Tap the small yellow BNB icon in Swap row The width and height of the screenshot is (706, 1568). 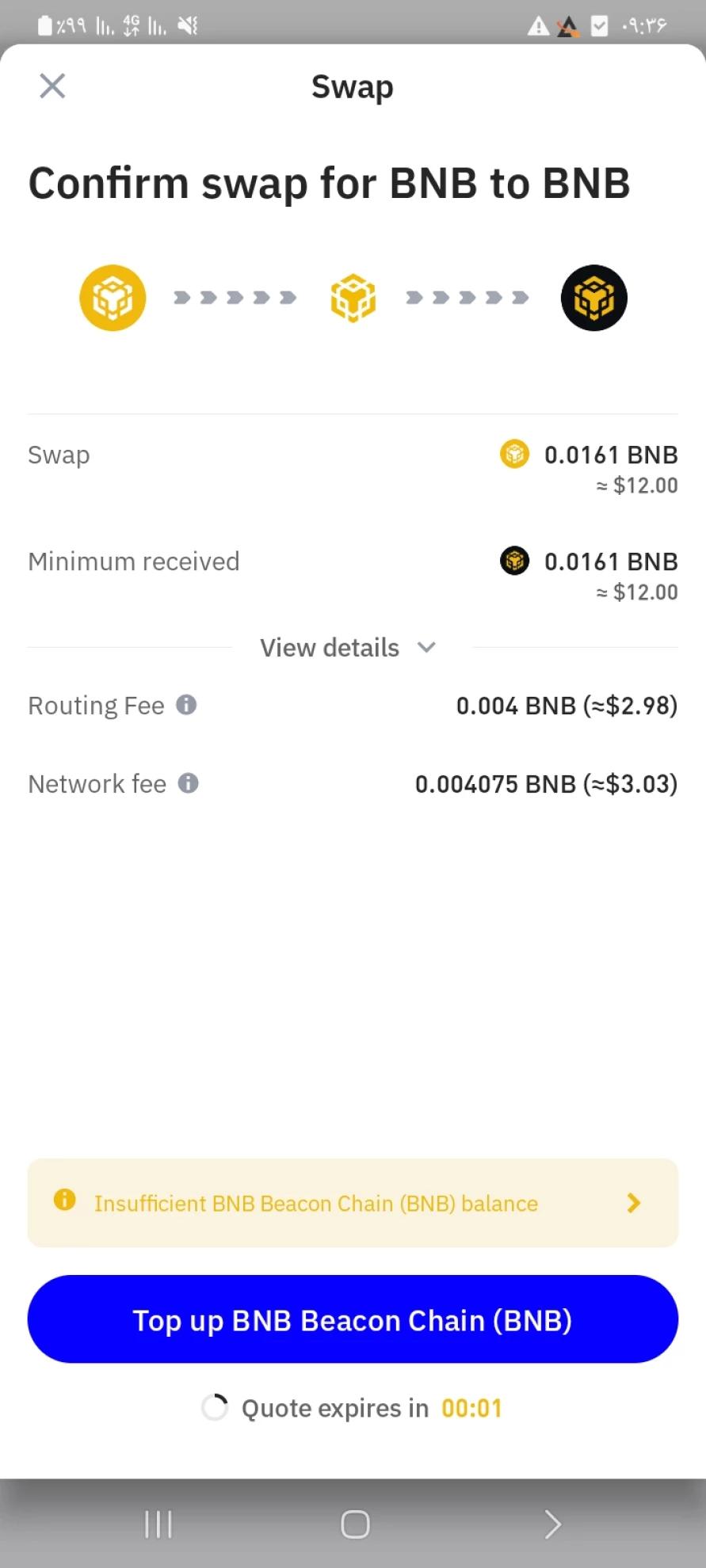pos(514,455)
